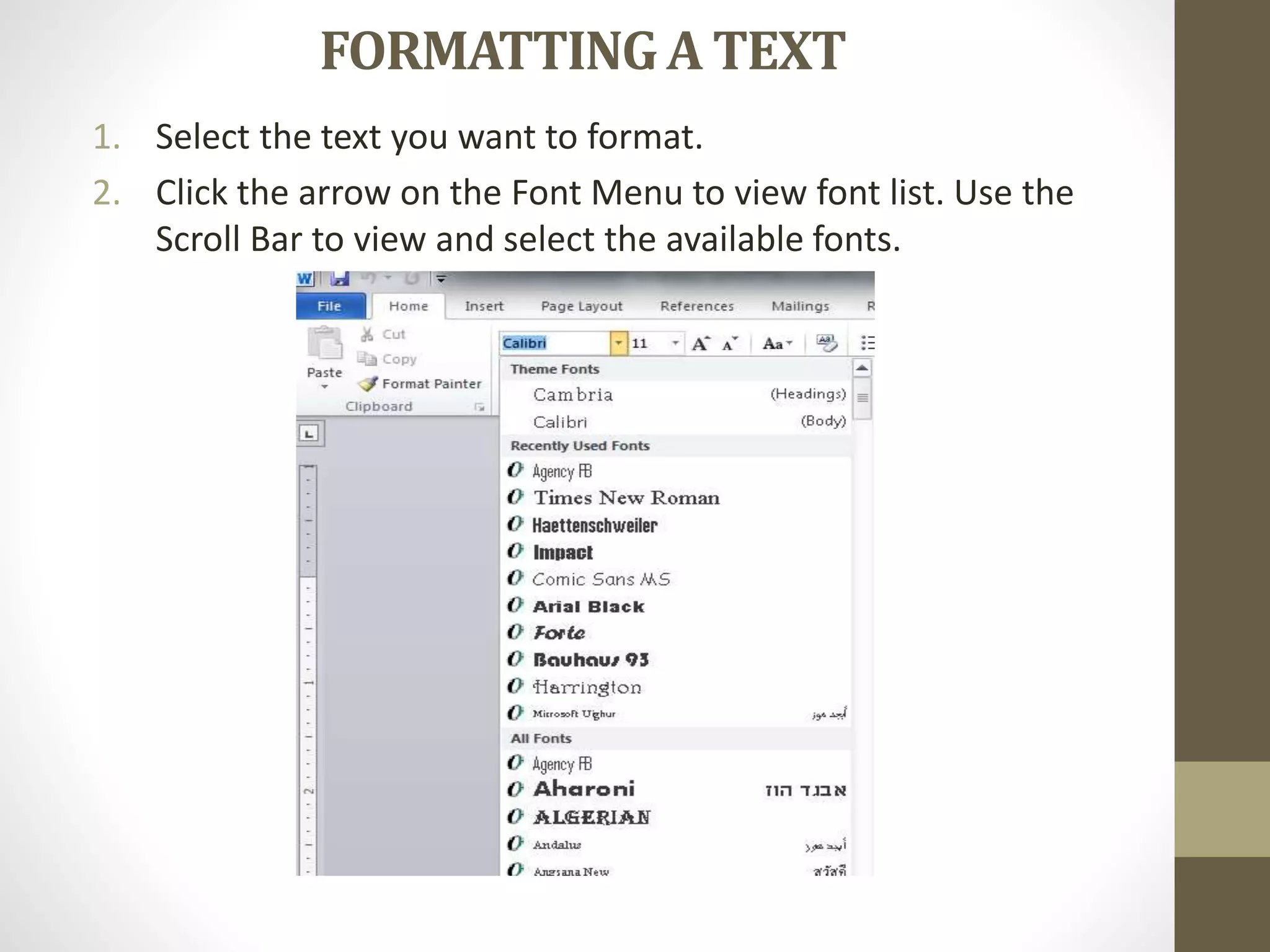Viewport: 1270px width, 952px height.
Task: Expand the Paste options arrow
Action: [x=324, y=387]
